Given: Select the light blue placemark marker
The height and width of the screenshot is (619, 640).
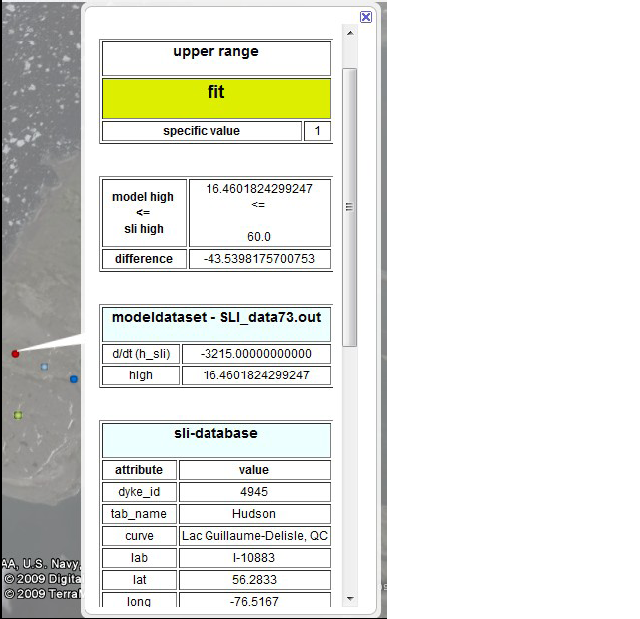Looking at the screenshot, I should pyautogui.click(x=44, y=367).
